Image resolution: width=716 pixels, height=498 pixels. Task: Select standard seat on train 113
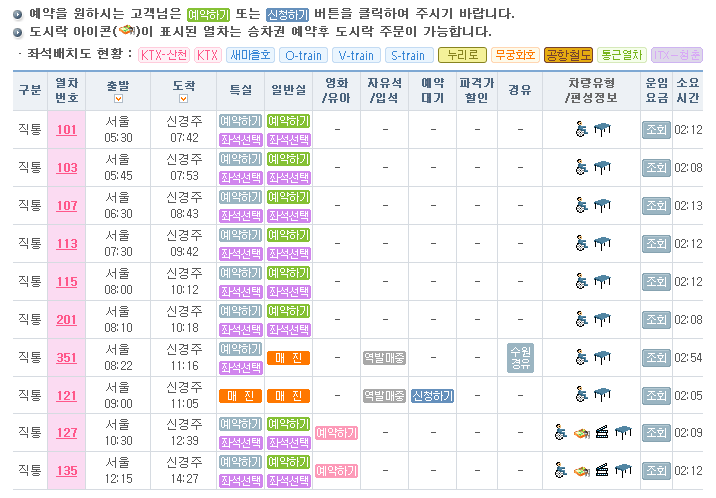pyautogui.click(x=289, y=253)
